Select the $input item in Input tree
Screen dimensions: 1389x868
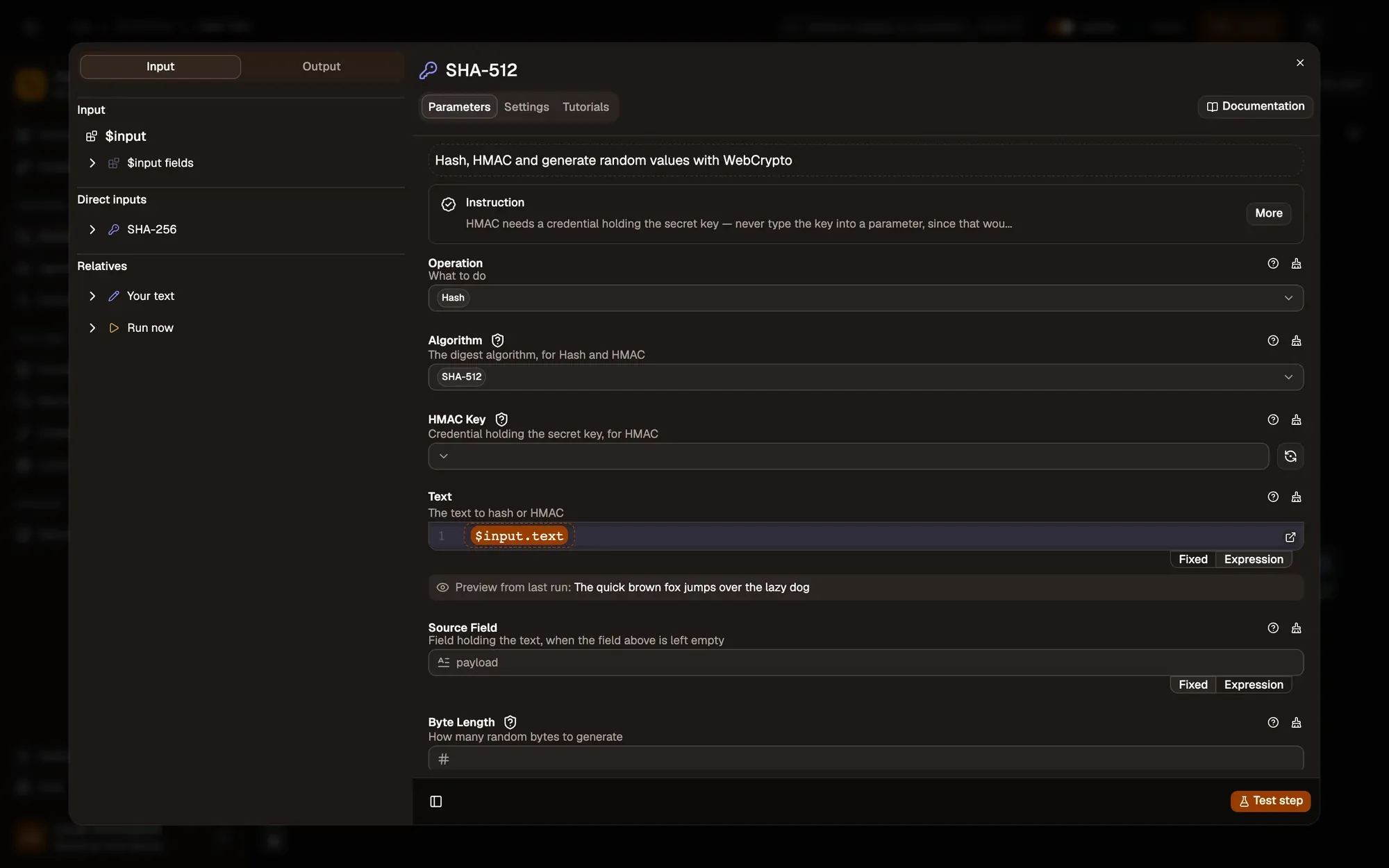(125, 136)
